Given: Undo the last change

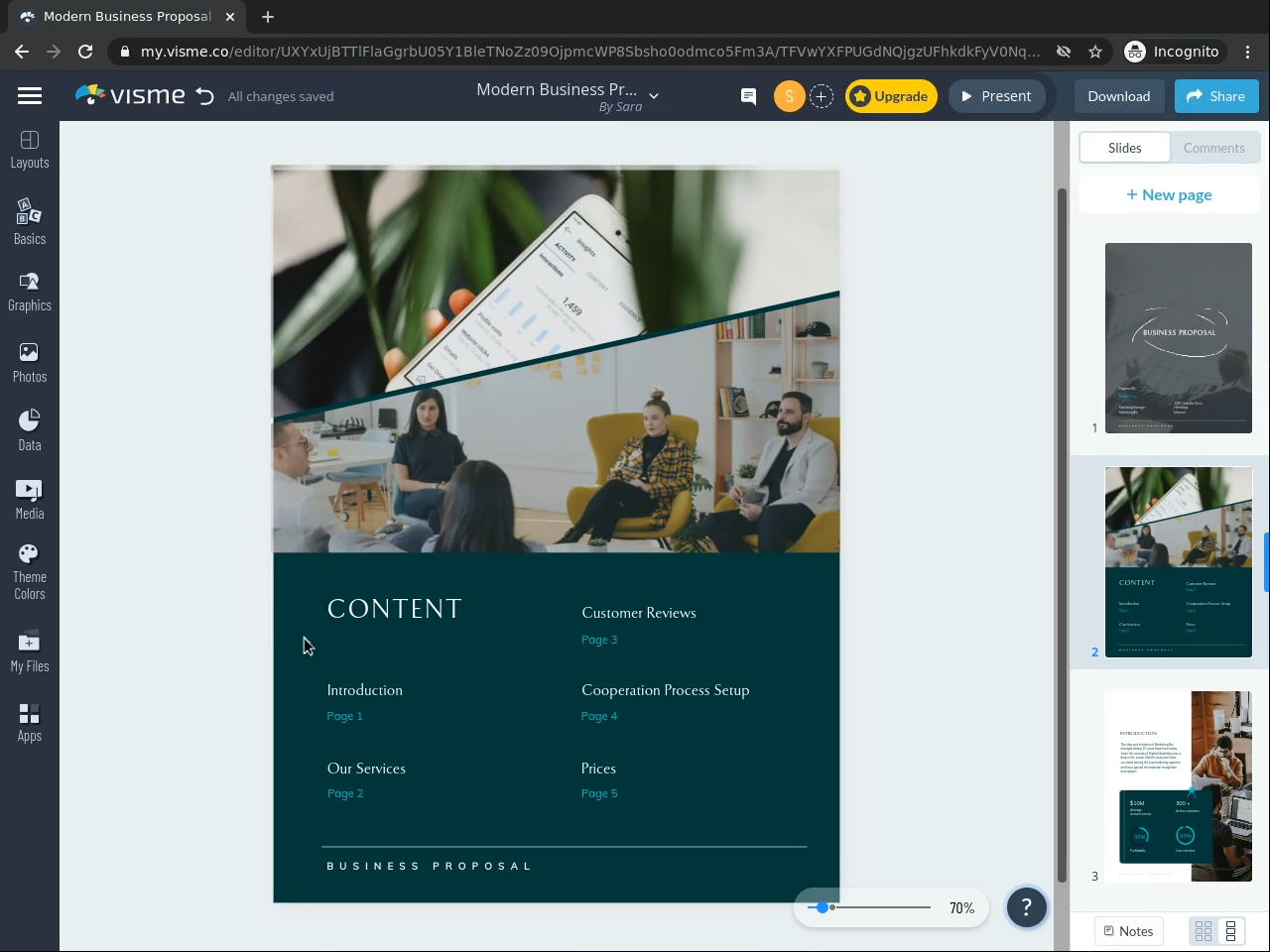Looking at the screenshot, I should [x=204, y=96].
